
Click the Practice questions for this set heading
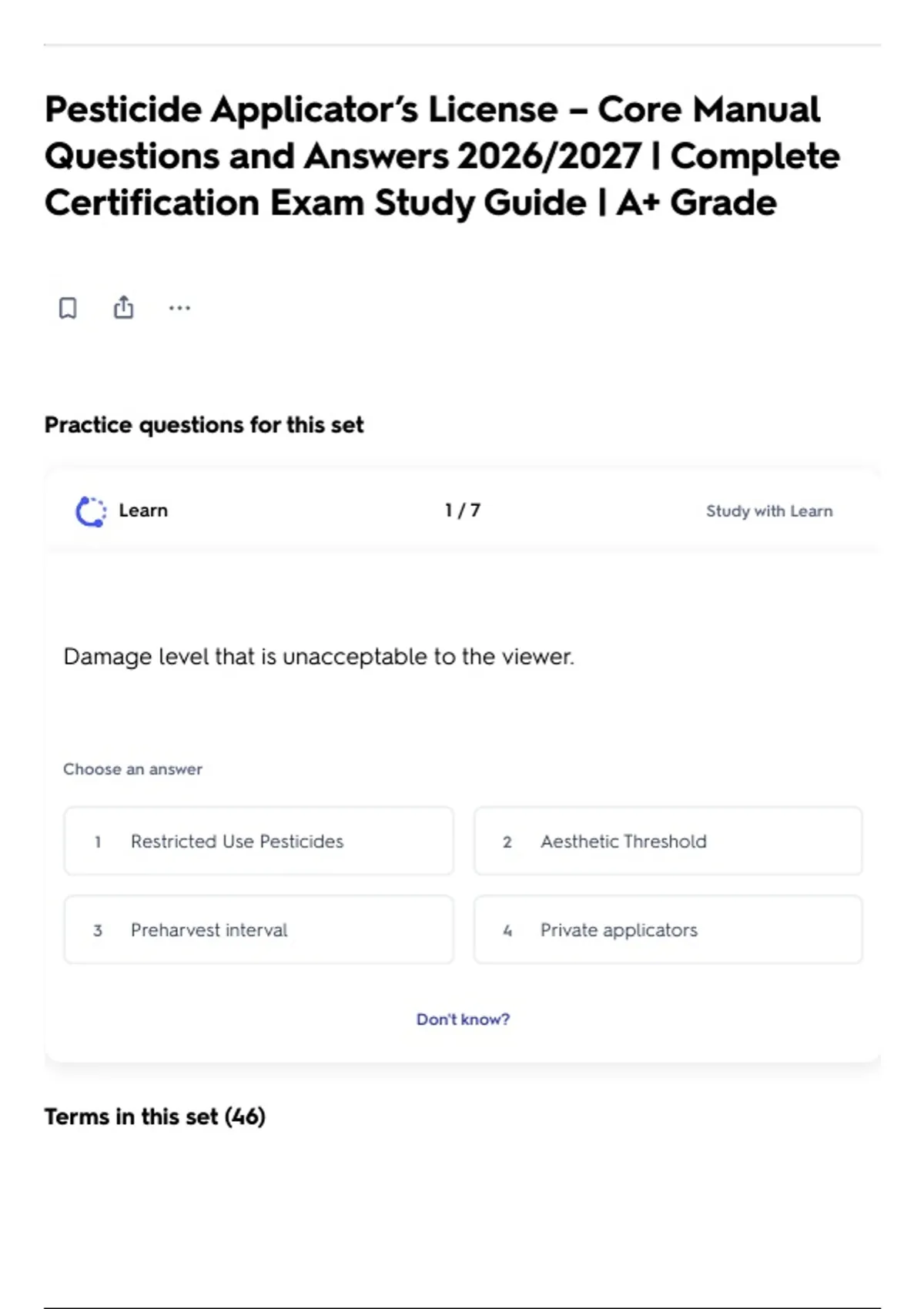pos(204,425)
